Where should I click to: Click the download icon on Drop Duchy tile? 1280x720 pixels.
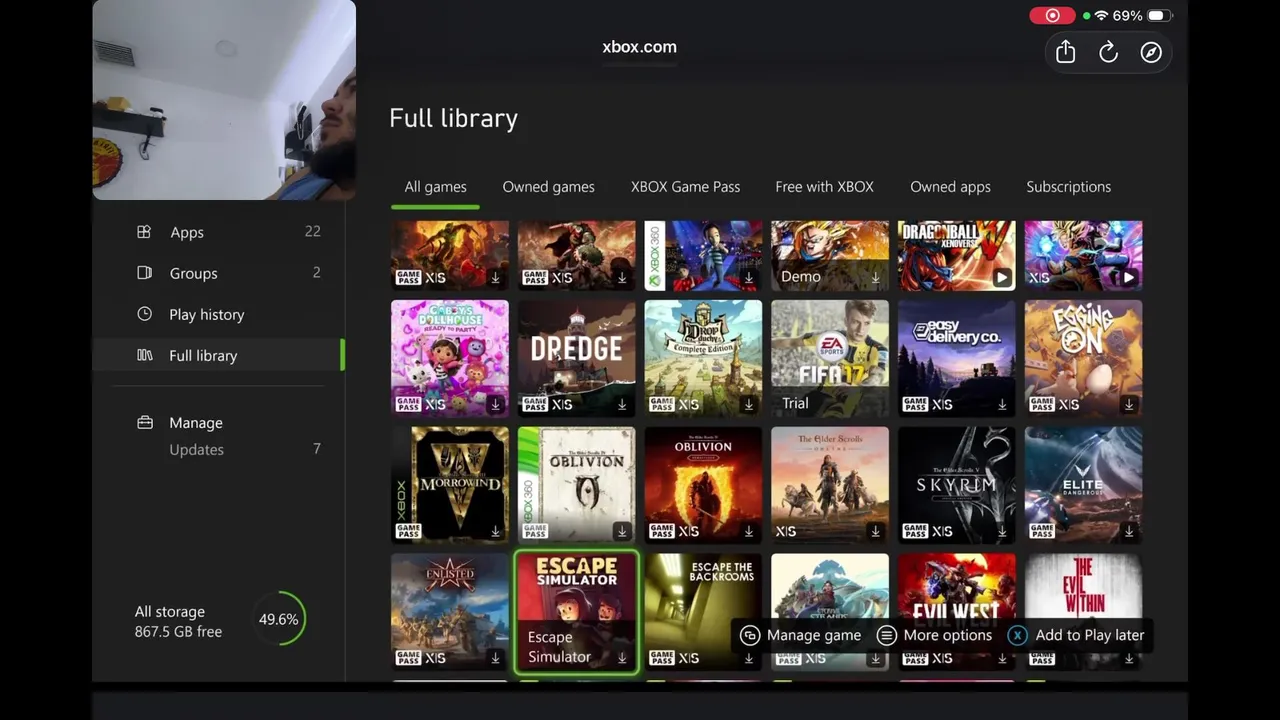coord(749,405)
